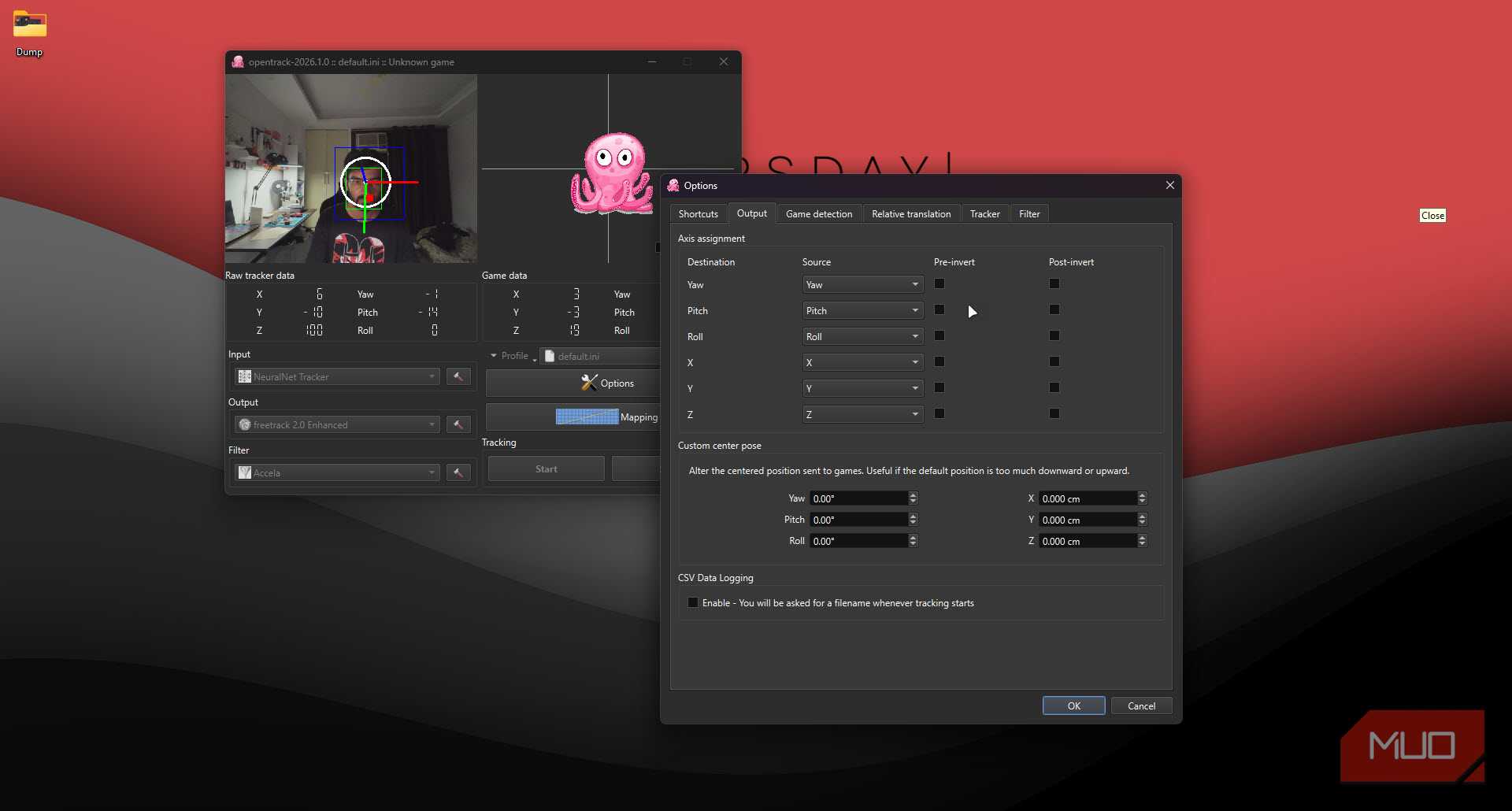Click the default.ini profile selector
Screen dimensions: 1512x811
click(x=600, y=356)
